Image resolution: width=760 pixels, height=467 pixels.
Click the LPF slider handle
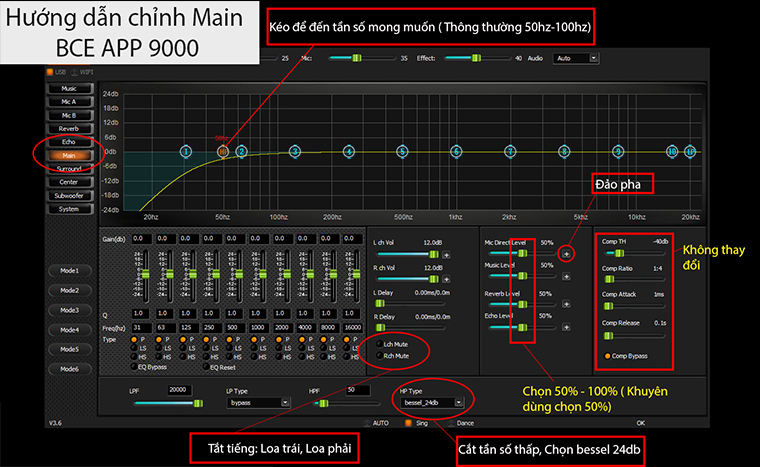click(198, 403)
